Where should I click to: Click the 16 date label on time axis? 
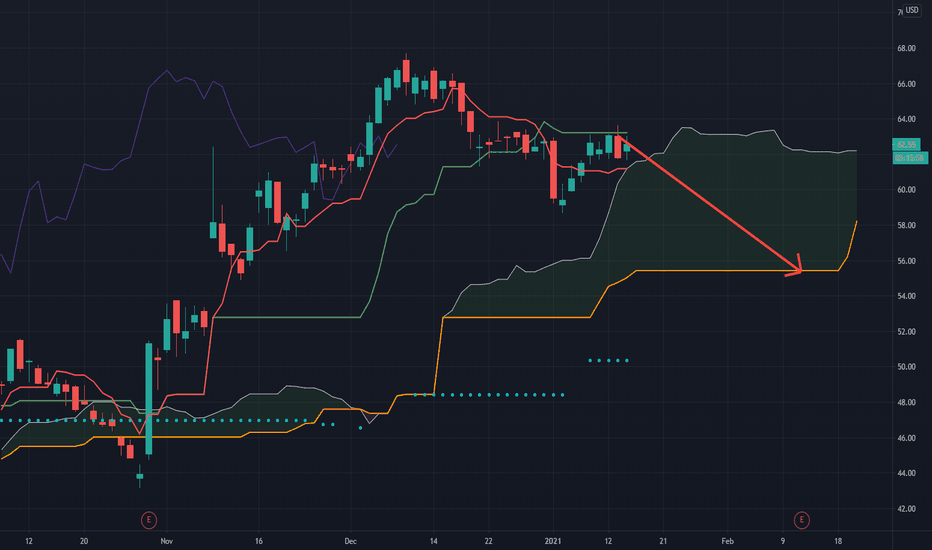(259, 541)
